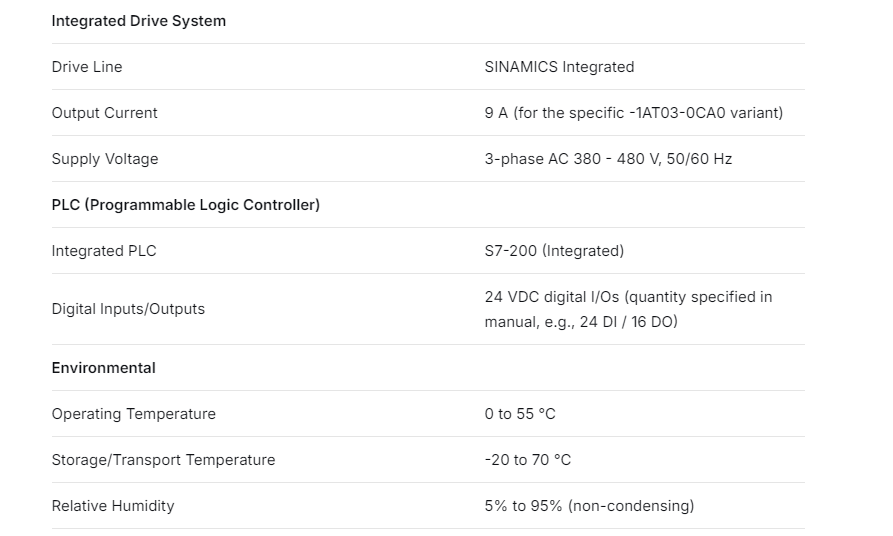This screenshot has width=893, height=536.
Task: Click the '24 DI / 16 DO' example text
Action: point(628,322)
